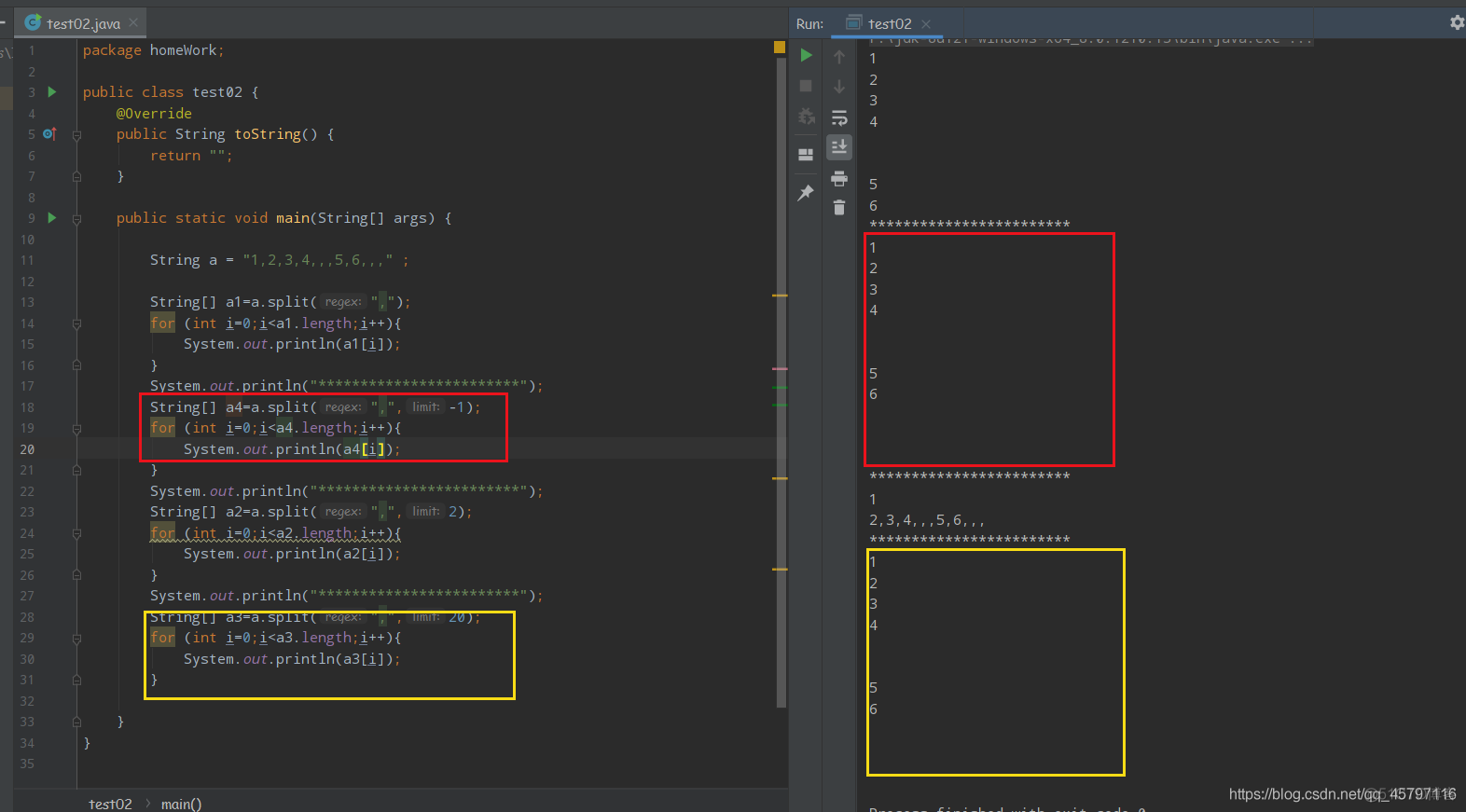1466x812 pixels.
Task: Toggle Scroll to End in console
Action: (x=839, y=147)
